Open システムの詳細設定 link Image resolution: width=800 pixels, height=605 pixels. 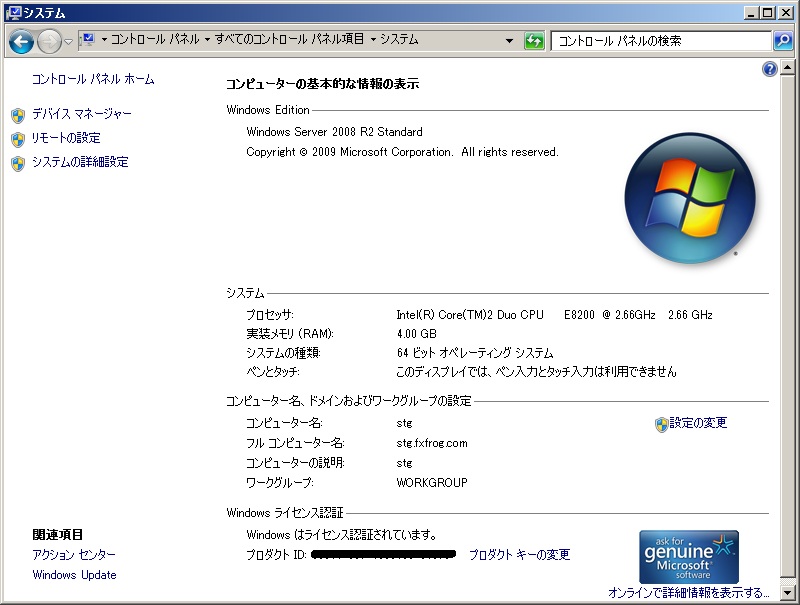80,162
